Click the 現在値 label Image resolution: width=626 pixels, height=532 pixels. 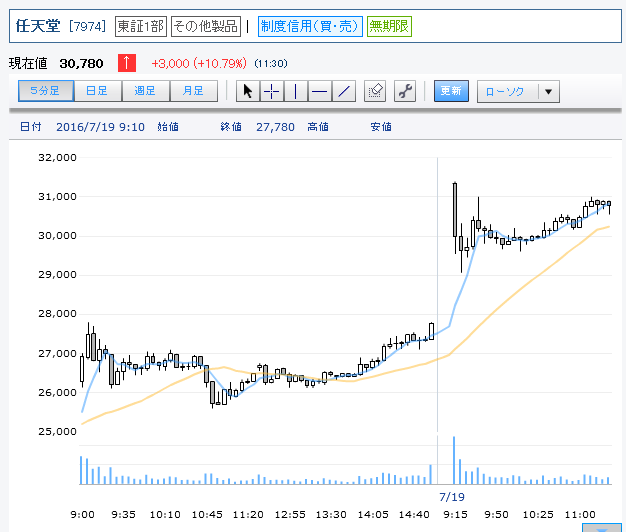pyautogui.click(x=28, y=63)
